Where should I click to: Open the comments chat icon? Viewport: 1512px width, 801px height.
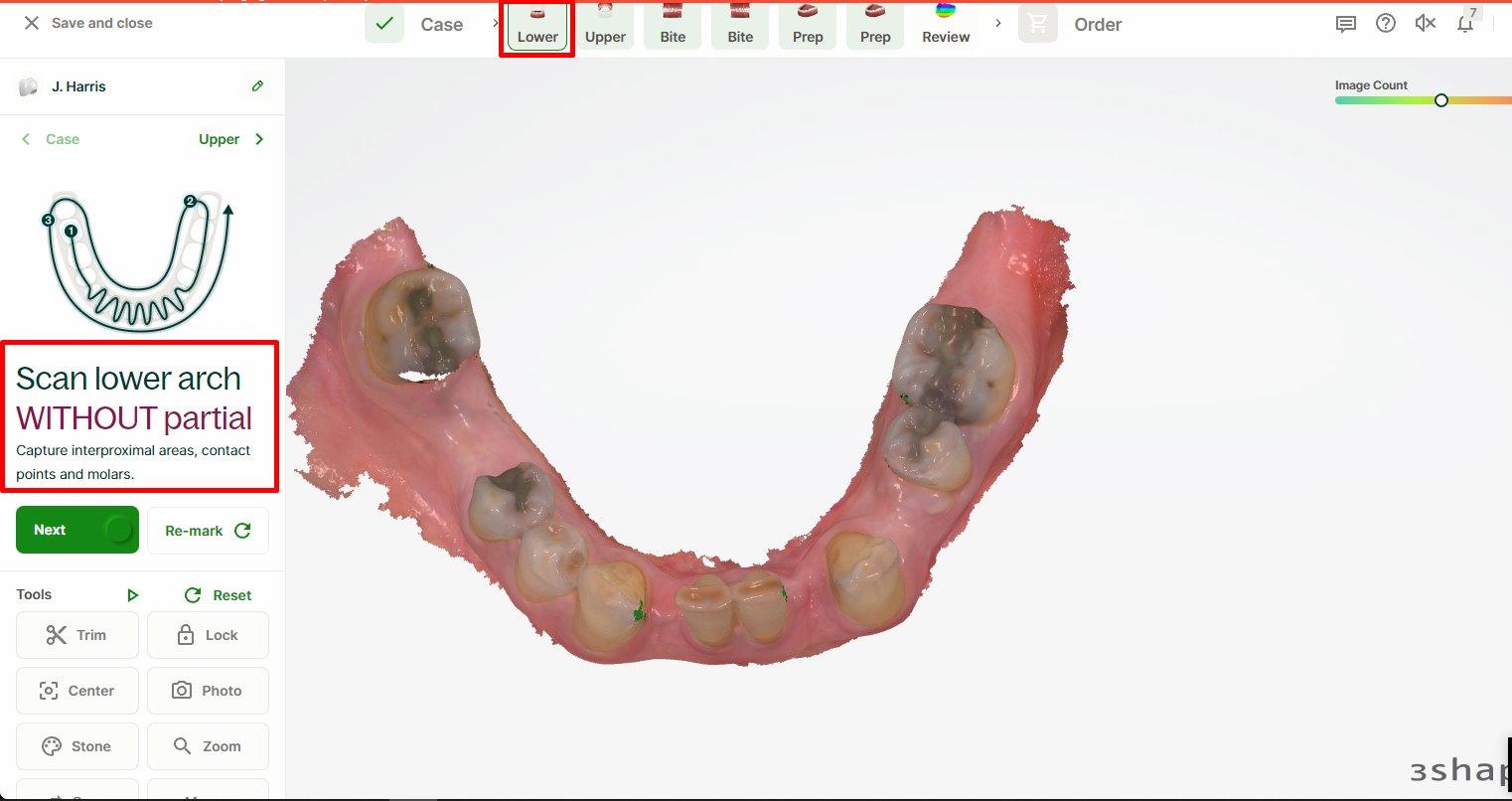pyautogui.click(x=1346, y=24)
